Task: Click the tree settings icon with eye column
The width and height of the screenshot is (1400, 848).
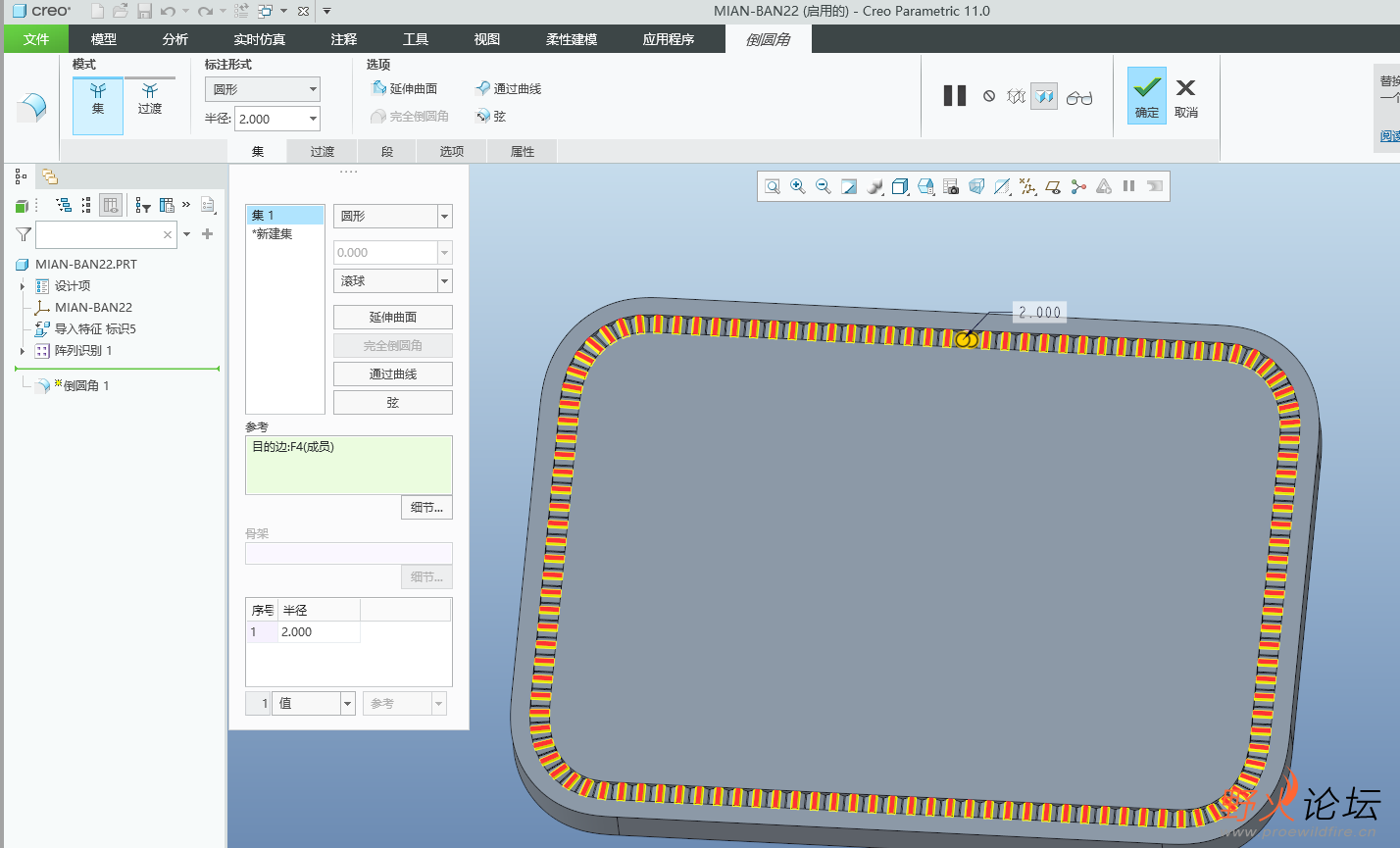Action: click(x=111, y=205)
